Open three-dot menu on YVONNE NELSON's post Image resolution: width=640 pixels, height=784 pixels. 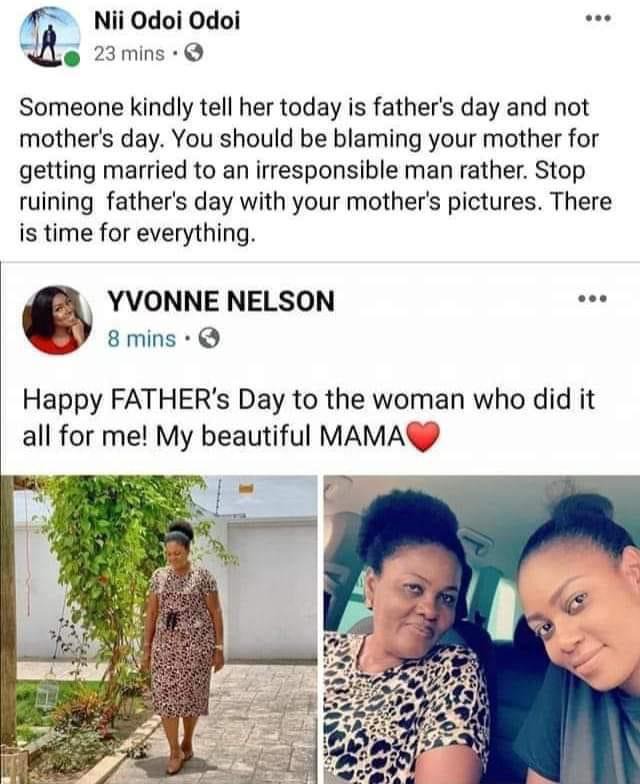[594, 299]
